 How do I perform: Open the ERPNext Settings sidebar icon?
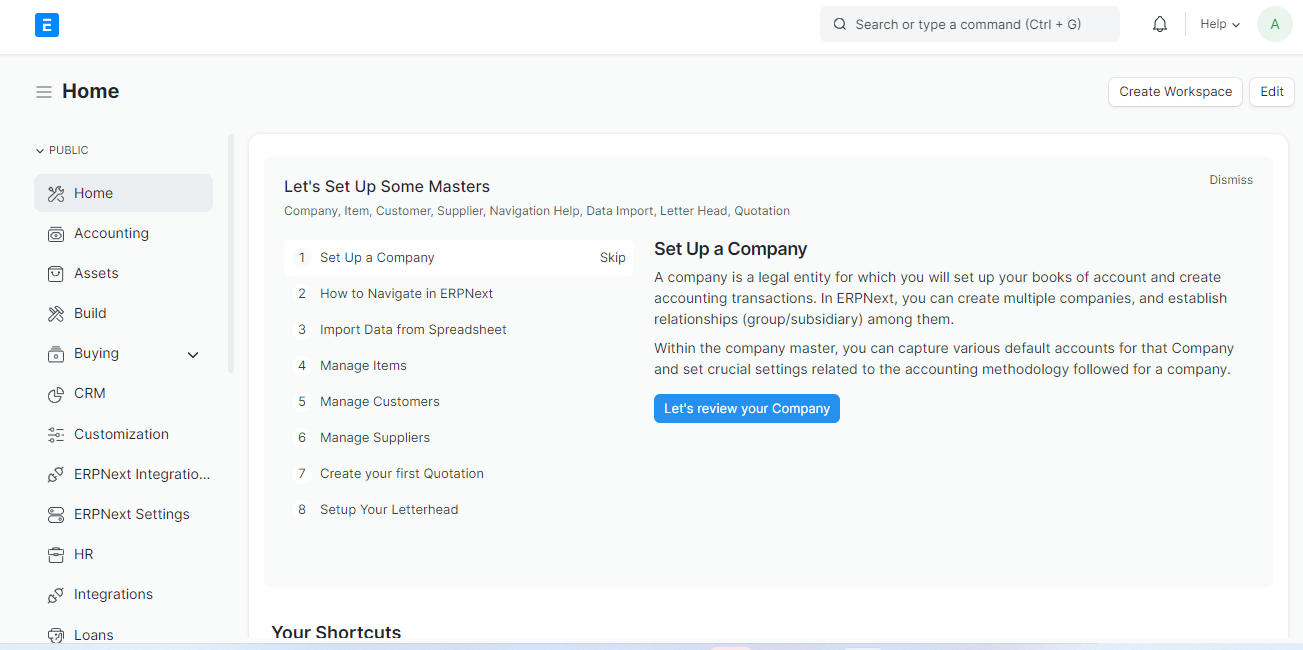pos(56,515)
